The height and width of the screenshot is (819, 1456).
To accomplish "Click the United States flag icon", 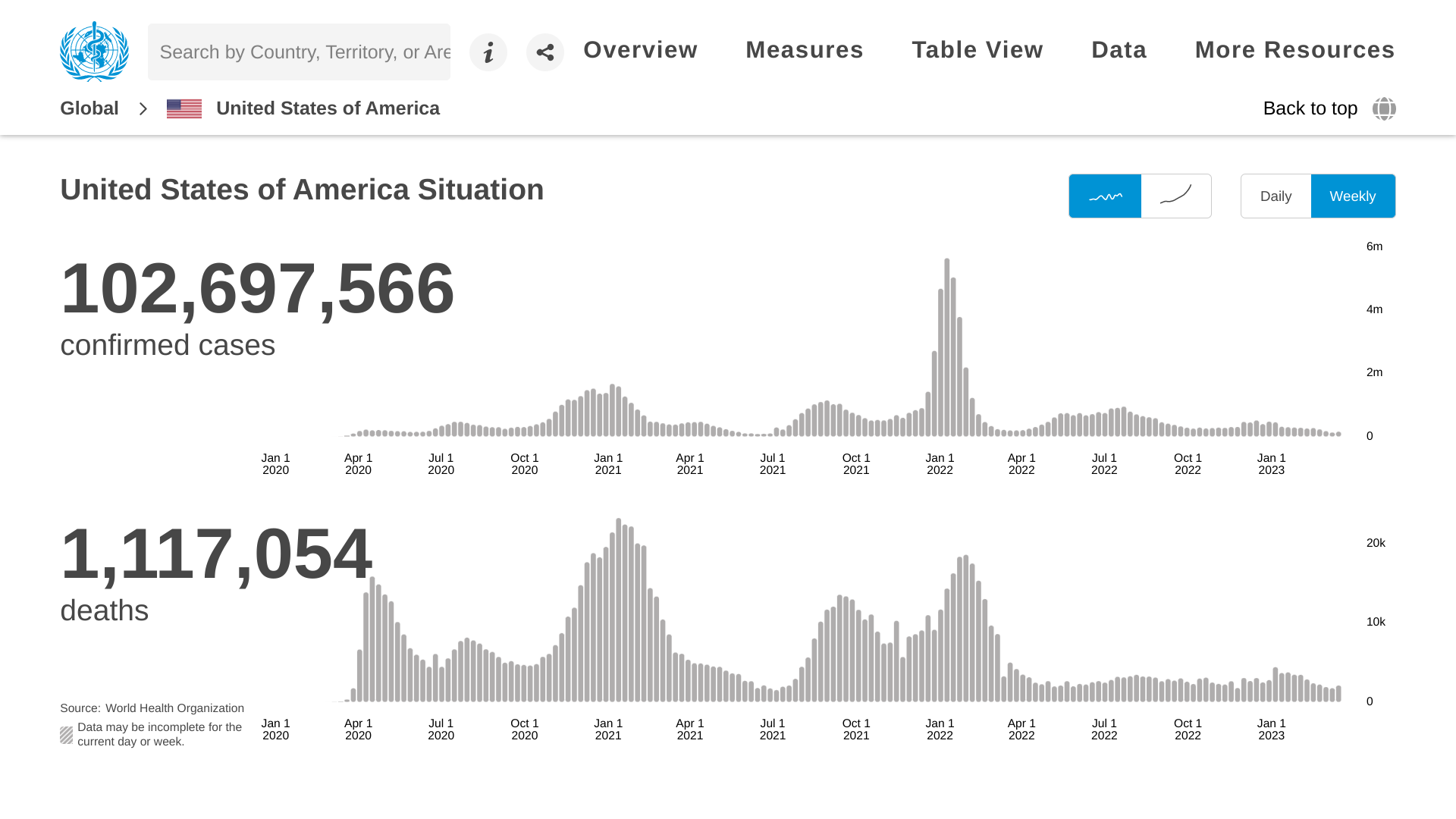I will (184, 108).
